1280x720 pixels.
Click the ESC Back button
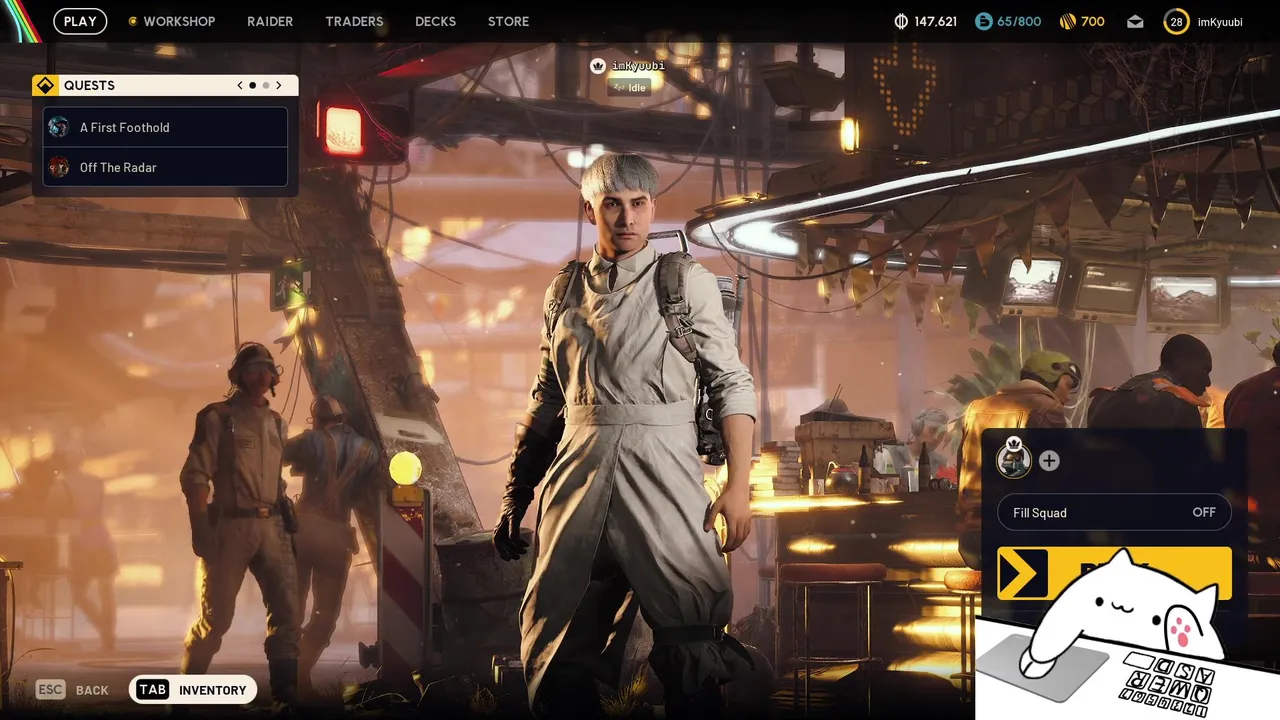pyautogui.click(x=72, y=690)
